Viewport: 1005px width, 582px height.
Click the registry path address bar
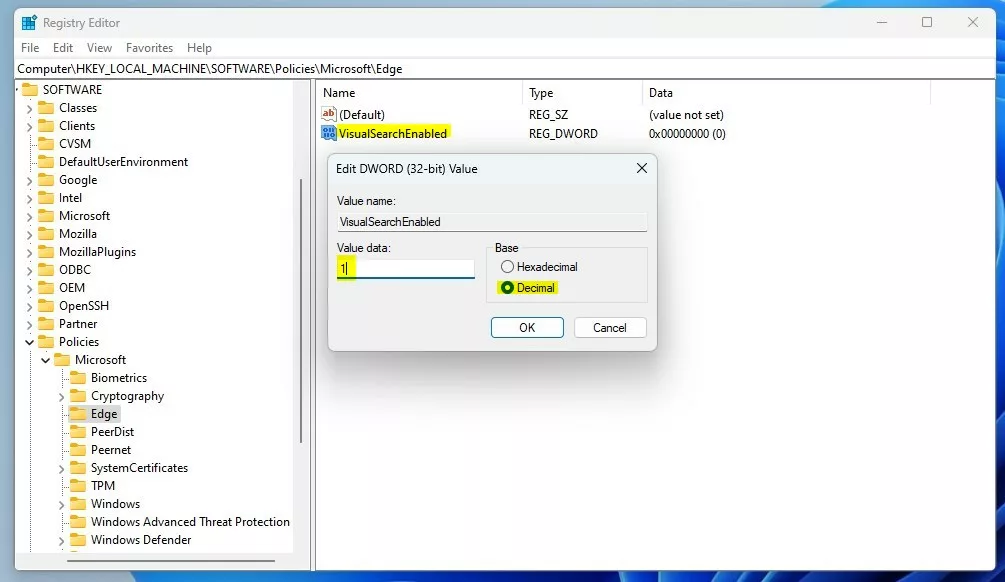point(505,69)
